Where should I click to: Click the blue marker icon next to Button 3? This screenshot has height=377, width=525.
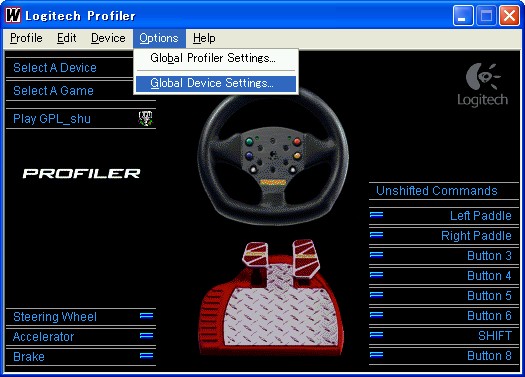click(376, 255)
